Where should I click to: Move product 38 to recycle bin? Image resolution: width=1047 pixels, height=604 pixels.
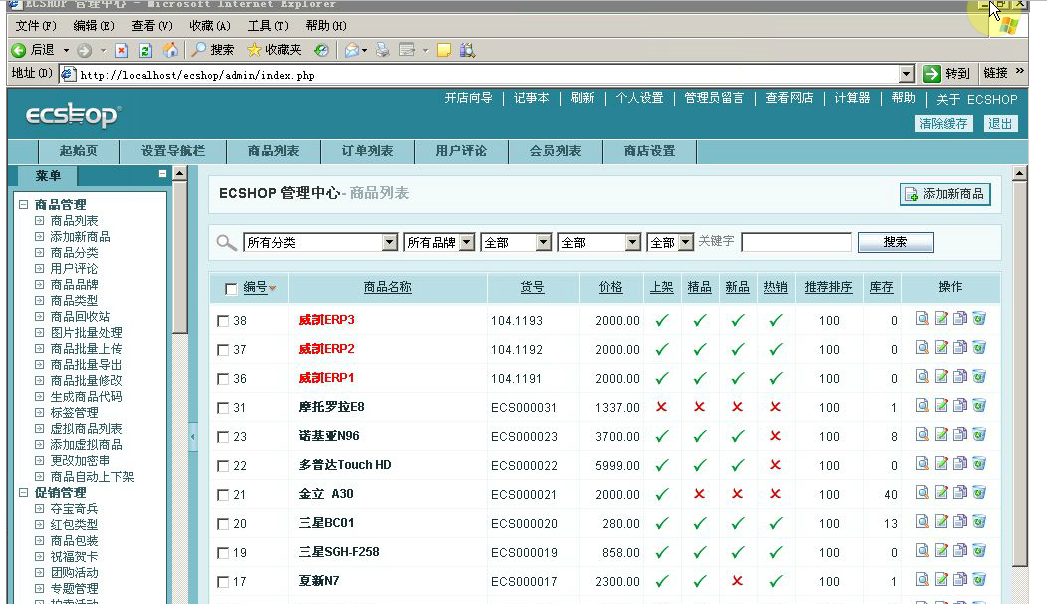[979, 318]
